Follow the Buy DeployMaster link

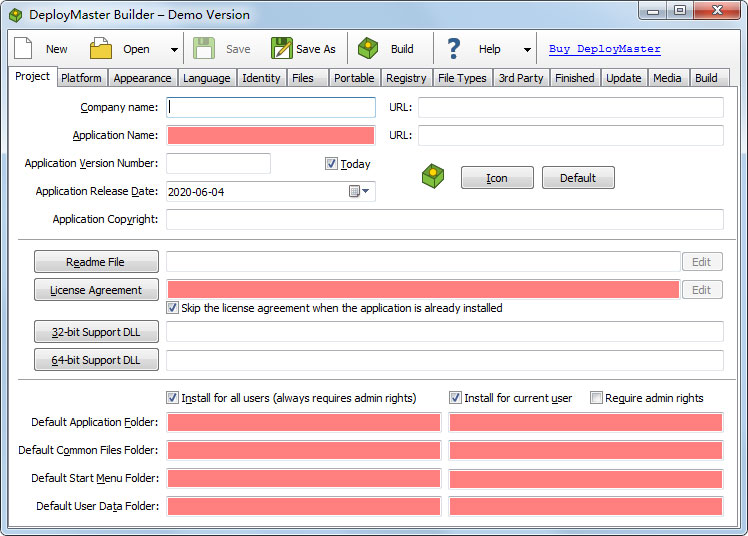point(604,49)
